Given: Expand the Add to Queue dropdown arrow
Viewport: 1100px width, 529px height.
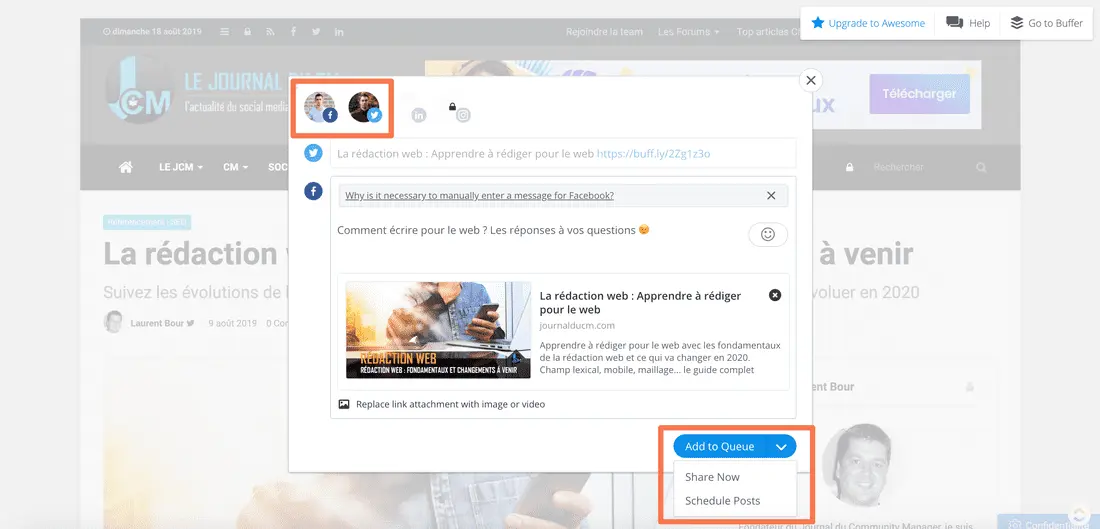Looking at the screenshot, I should click(782, 447).
